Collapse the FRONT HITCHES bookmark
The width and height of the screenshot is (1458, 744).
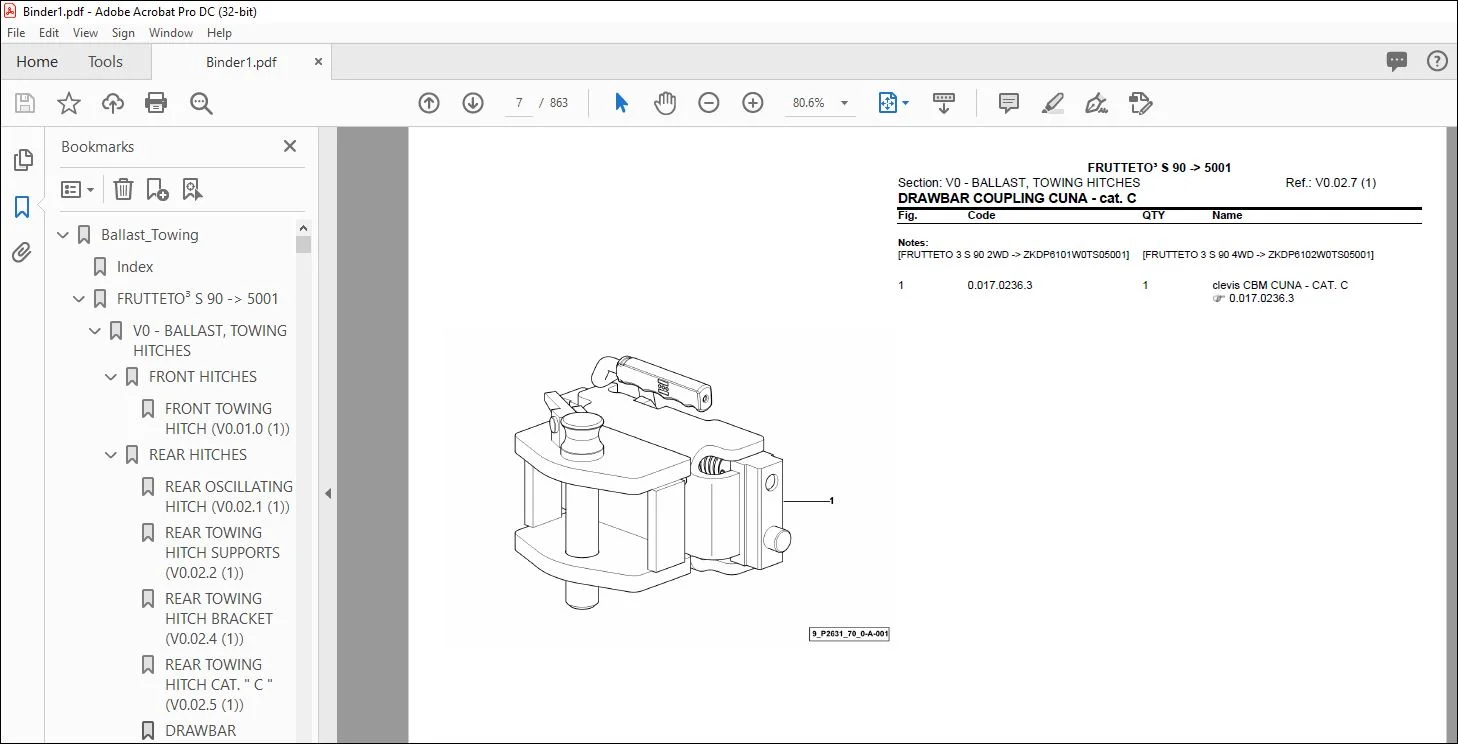tap(112, 377)
